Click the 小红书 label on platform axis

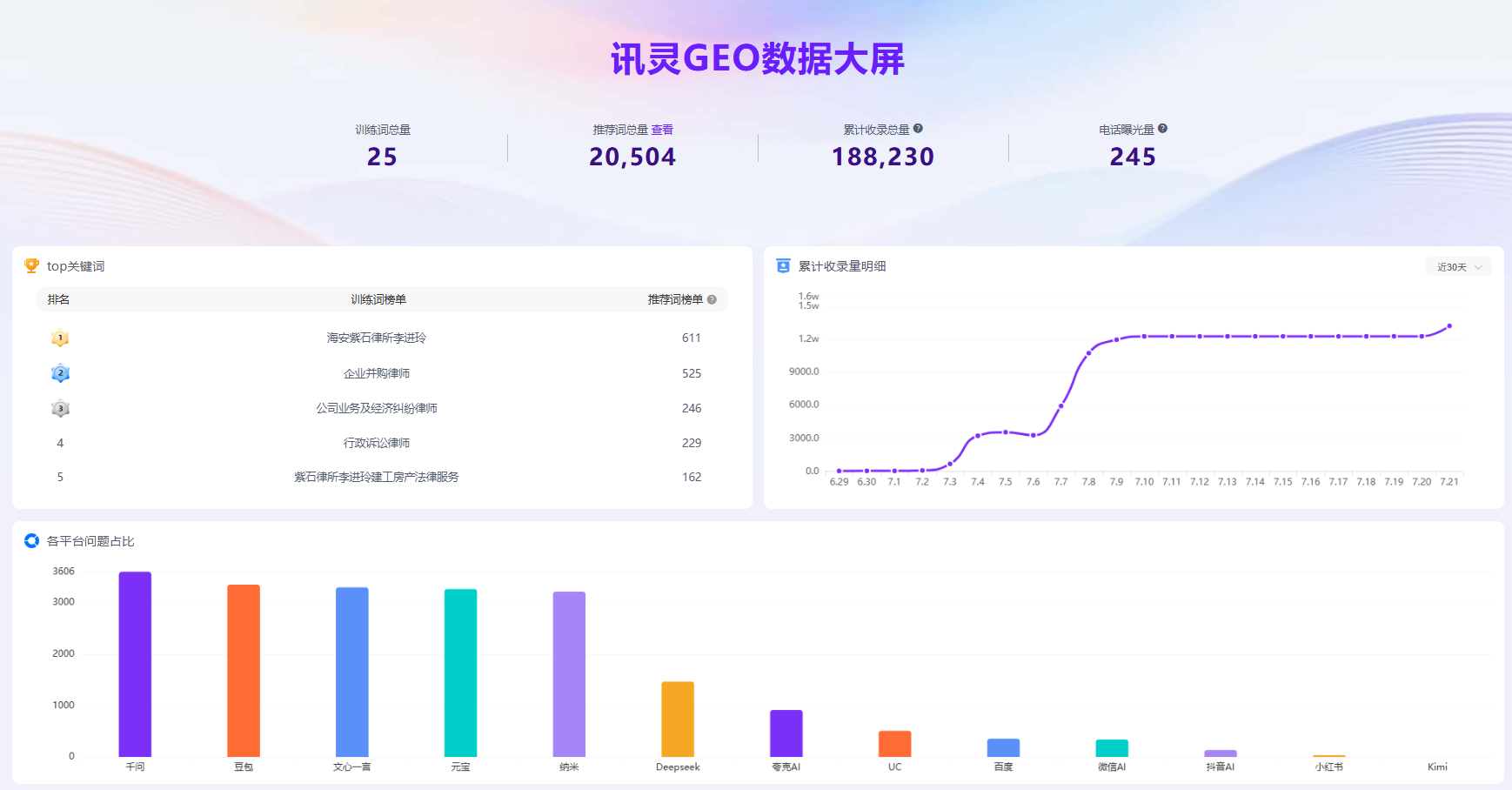[x=1329, y=767]
